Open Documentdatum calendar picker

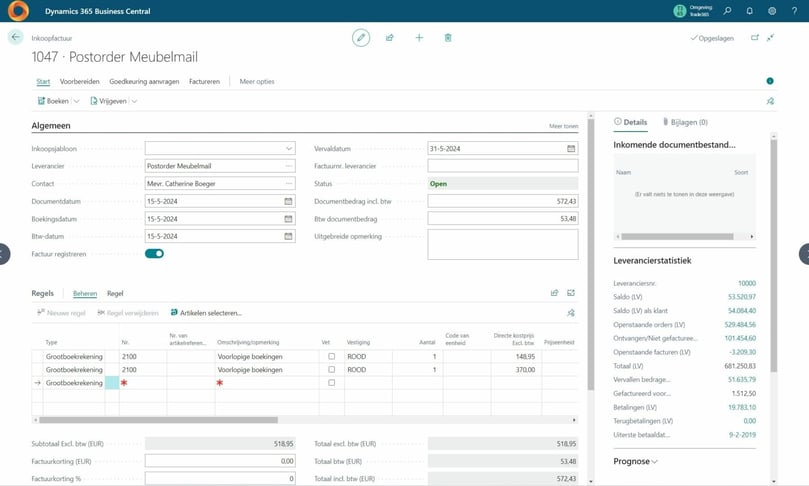288,201
